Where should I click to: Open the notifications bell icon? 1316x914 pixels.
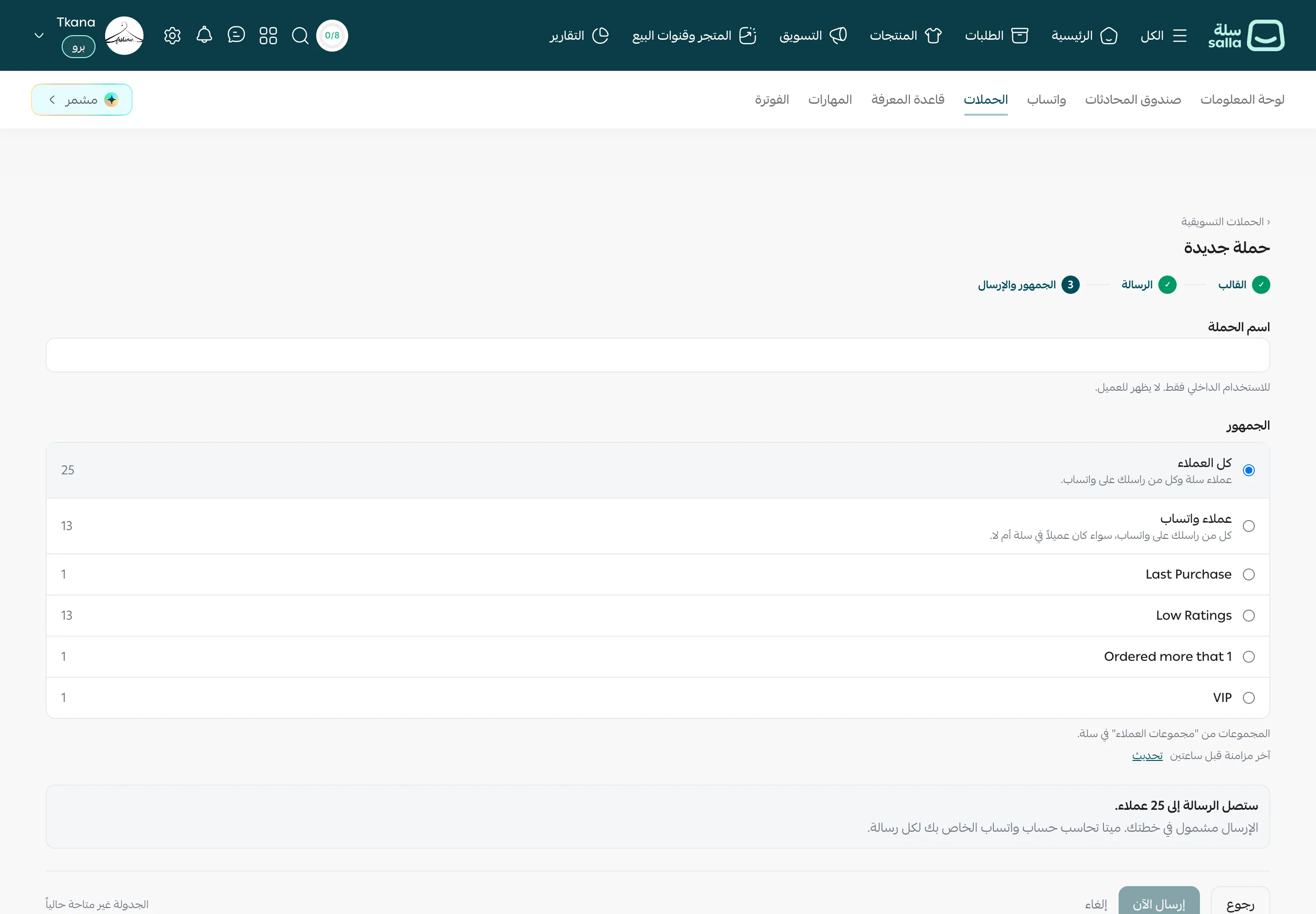(x=204, y=36)
